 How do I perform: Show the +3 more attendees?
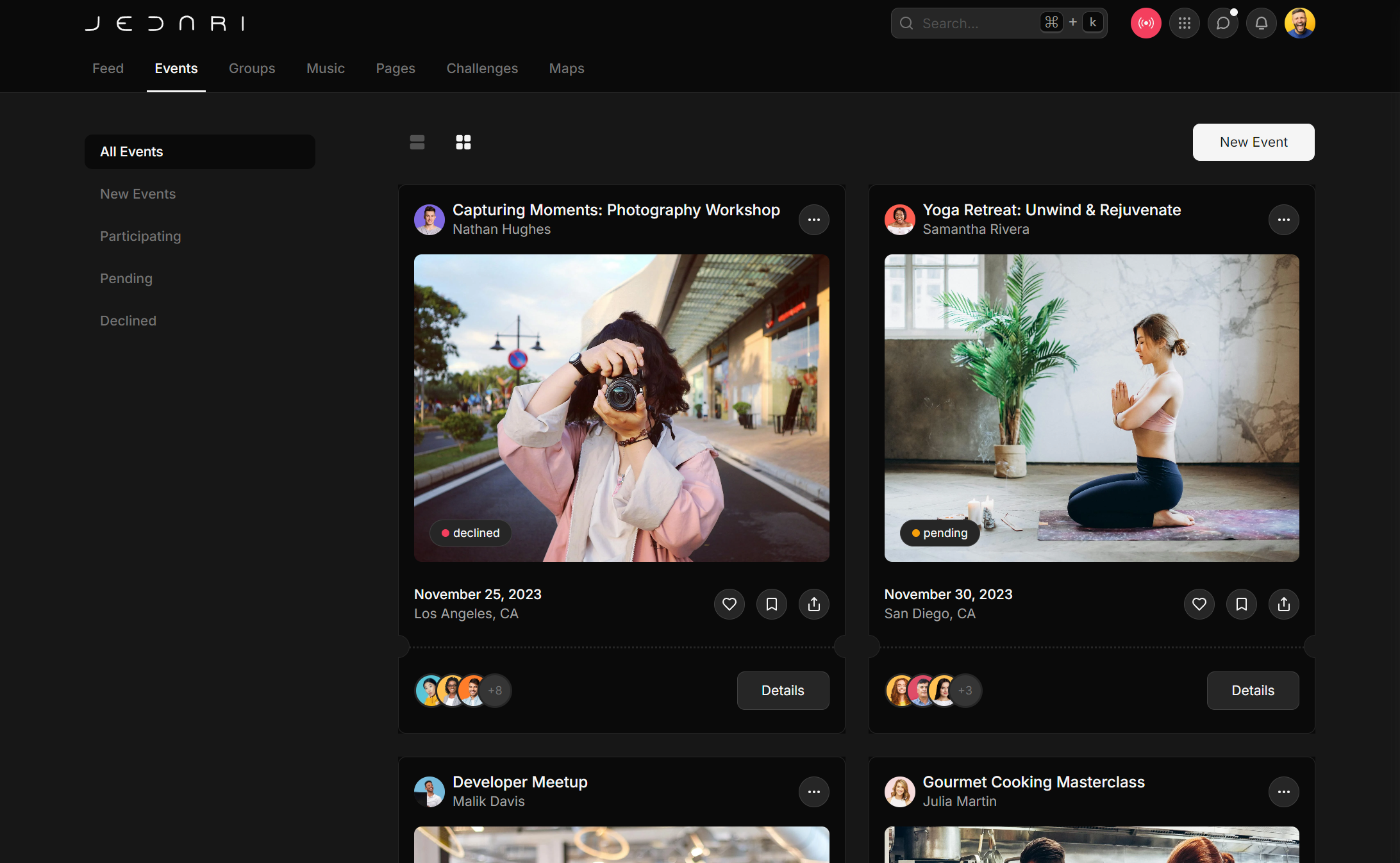965,691
